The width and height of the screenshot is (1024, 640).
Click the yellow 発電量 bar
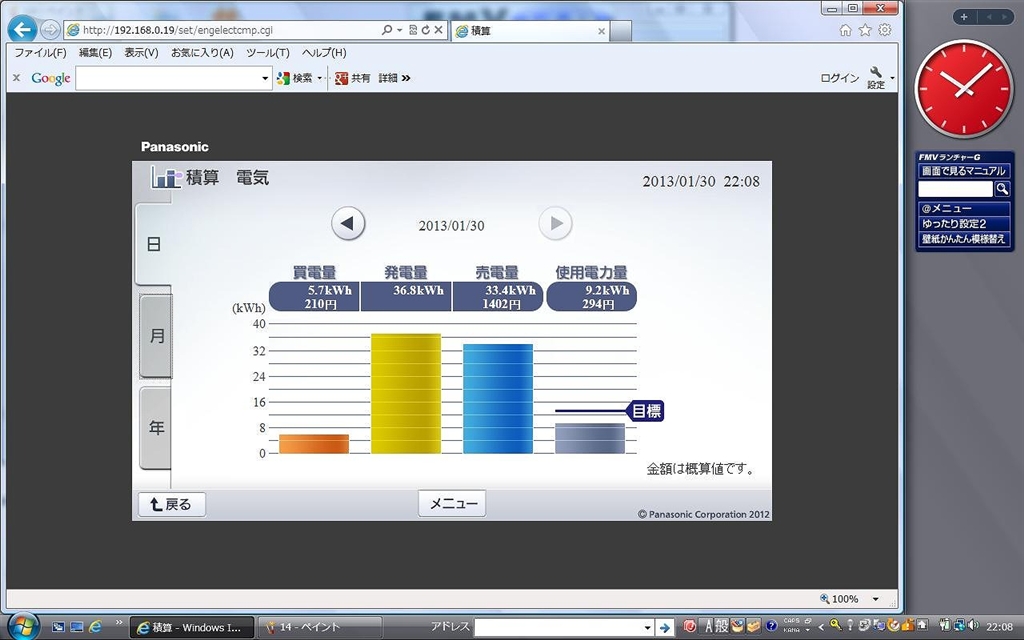click(406, 394)
